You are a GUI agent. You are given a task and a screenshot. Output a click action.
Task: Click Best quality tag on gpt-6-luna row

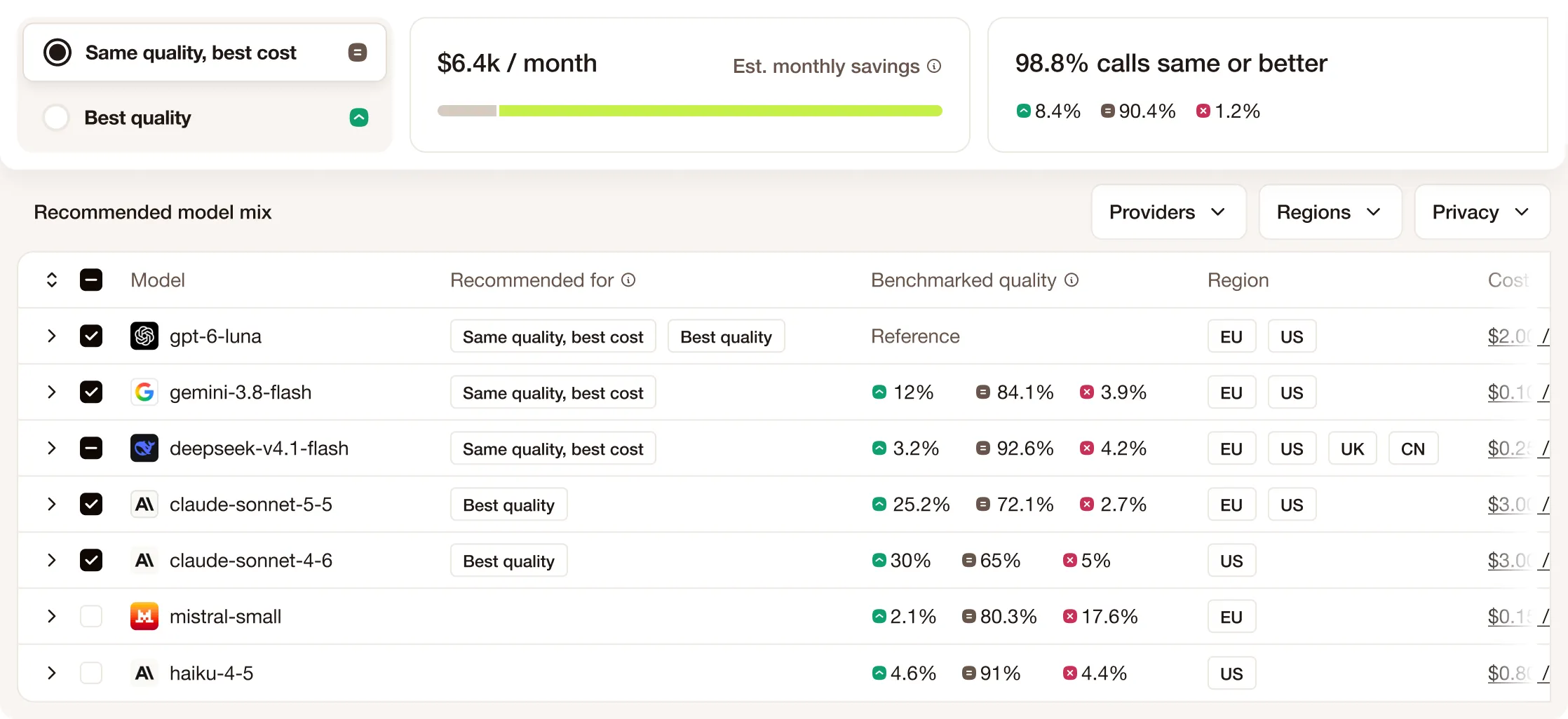726,337
